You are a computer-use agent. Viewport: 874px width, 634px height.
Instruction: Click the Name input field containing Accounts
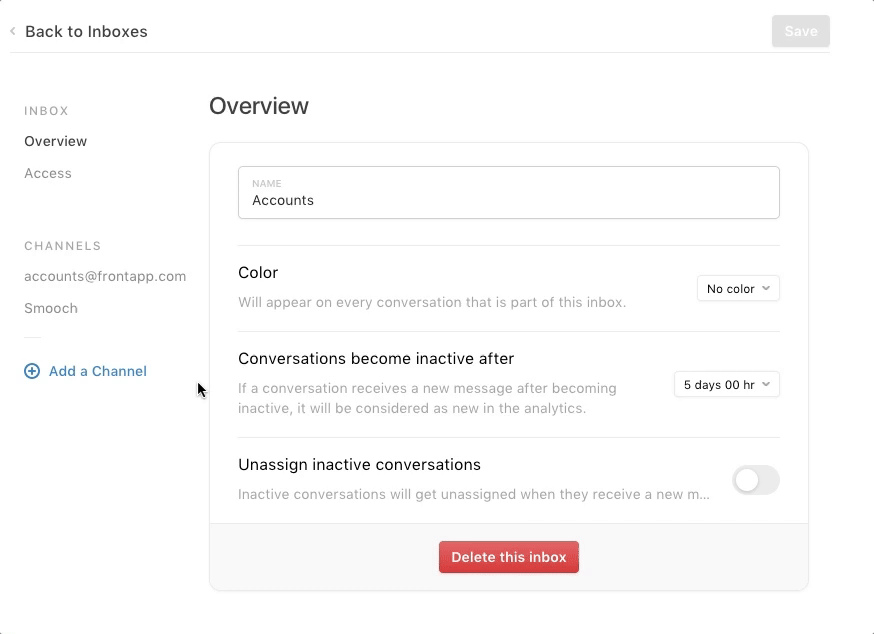[x=509, y=192]
